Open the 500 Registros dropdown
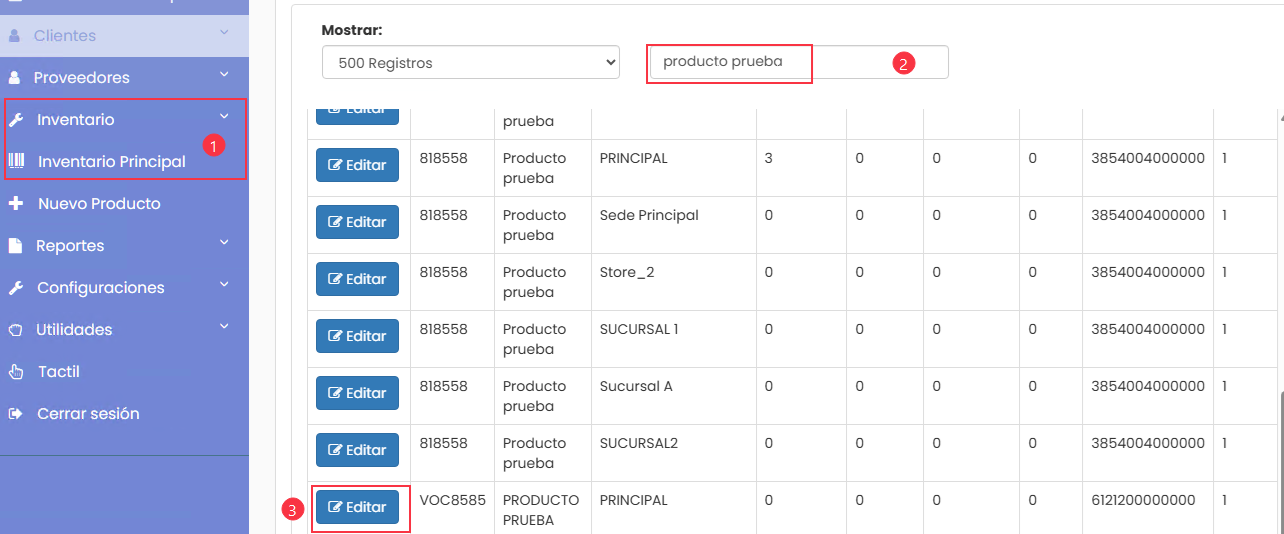 [470, 63]
